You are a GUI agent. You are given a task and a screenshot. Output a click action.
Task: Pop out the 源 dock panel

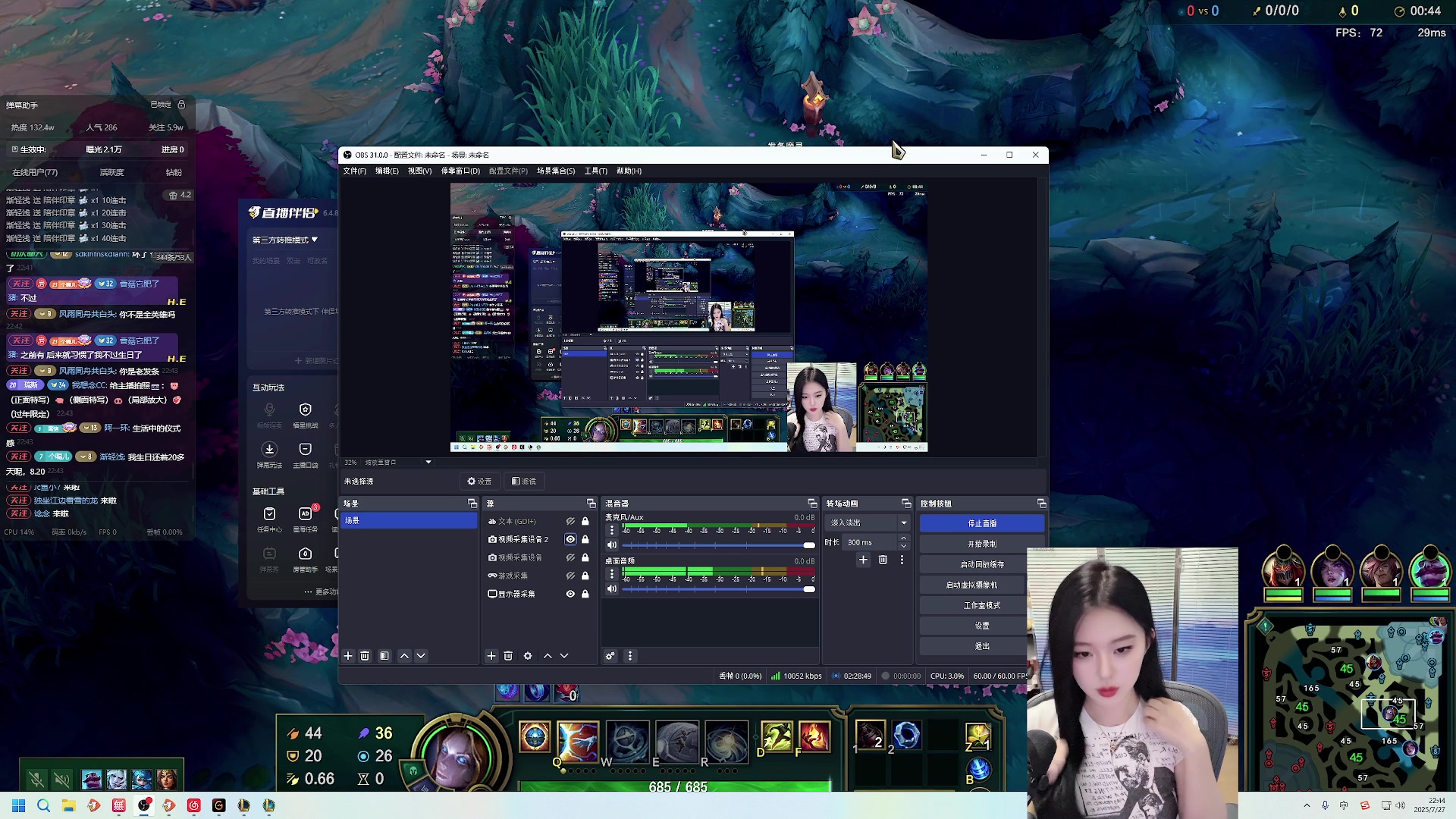click(x=591, y=504)
